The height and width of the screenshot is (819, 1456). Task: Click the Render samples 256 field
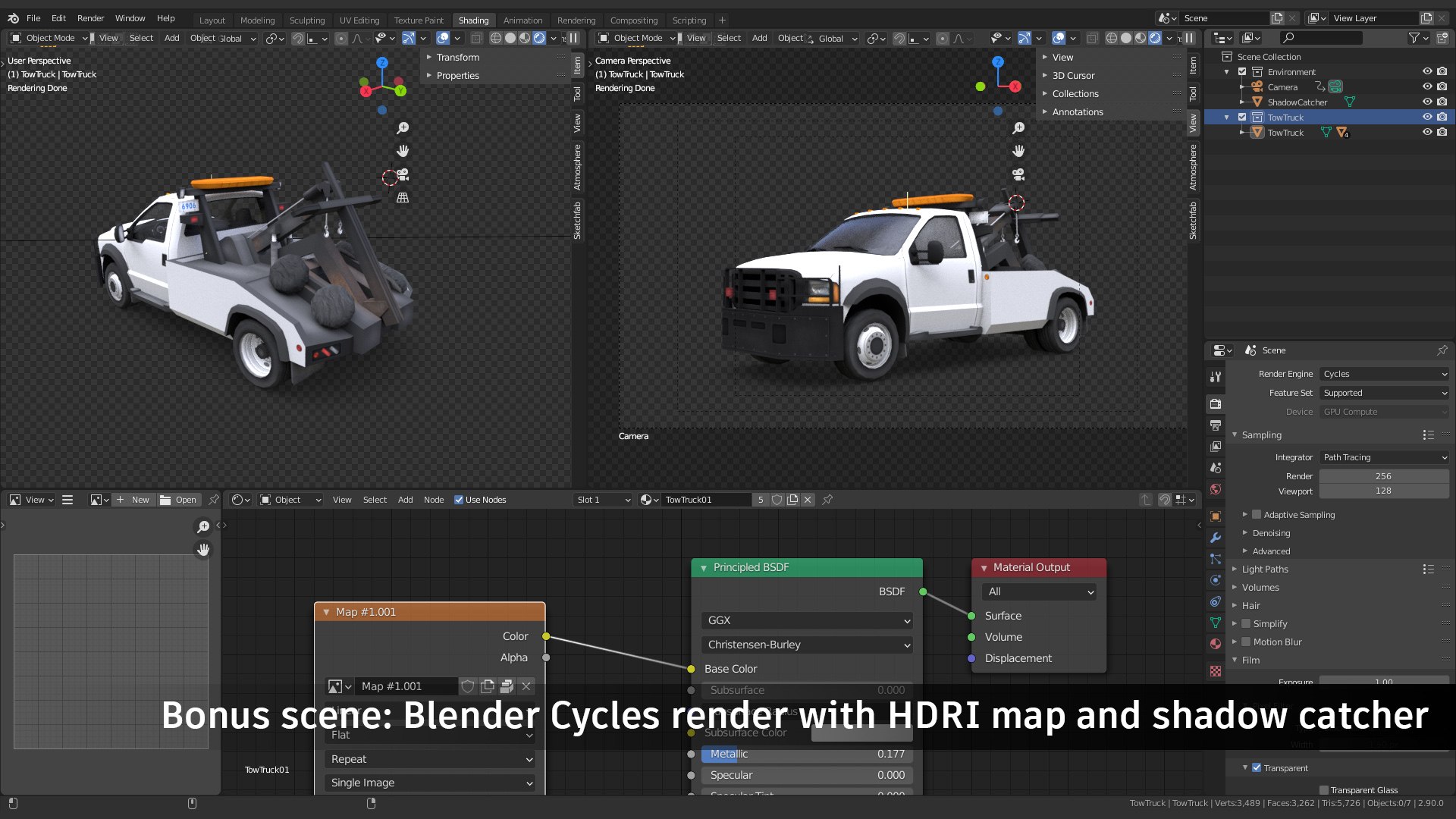[1384, 476]
